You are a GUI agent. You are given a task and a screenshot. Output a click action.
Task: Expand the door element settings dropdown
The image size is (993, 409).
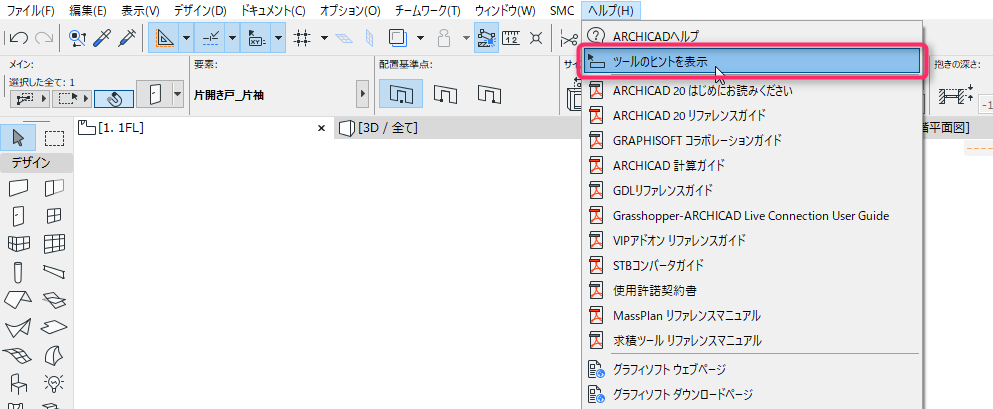click(x=178, y=94)
